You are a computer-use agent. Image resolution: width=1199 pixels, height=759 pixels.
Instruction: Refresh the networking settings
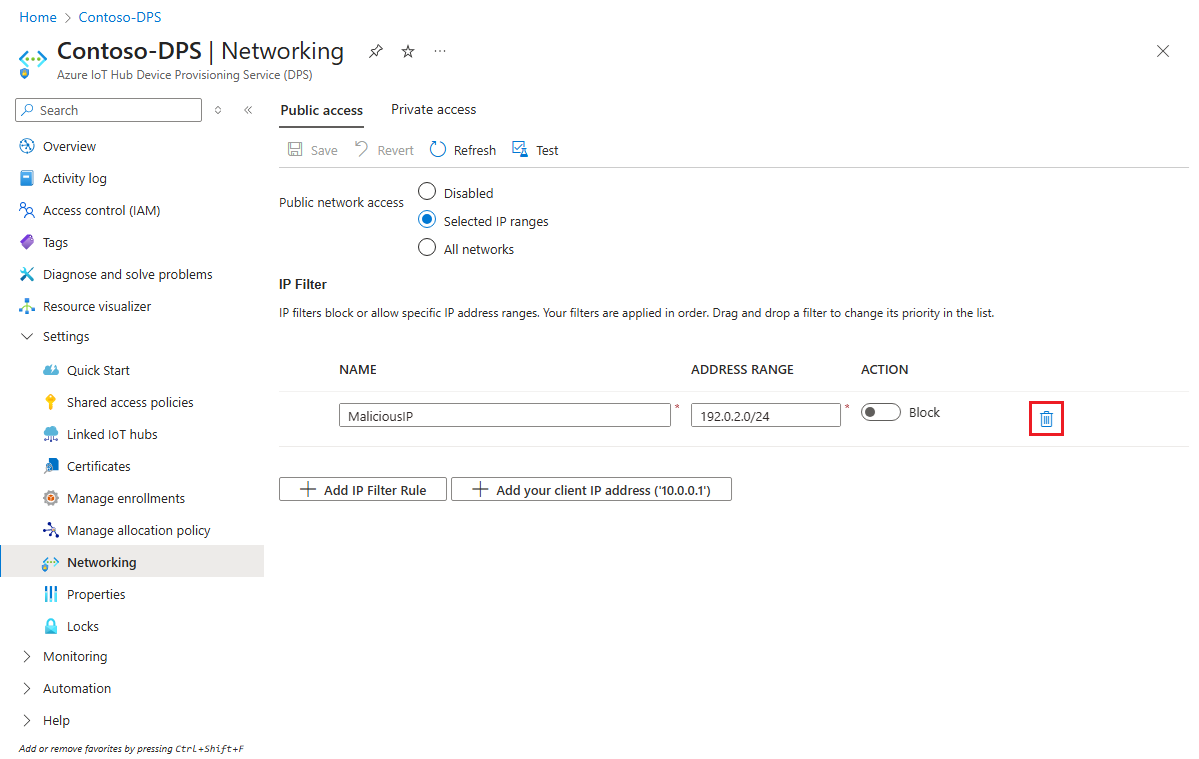point(462,149)
